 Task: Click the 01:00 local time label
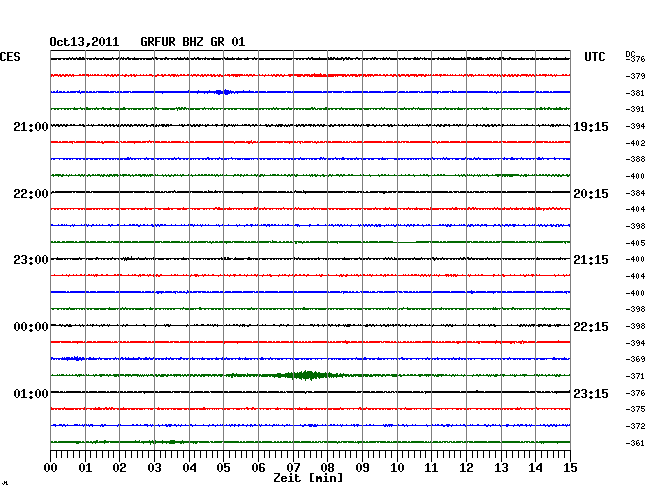(x=31, y=393)
